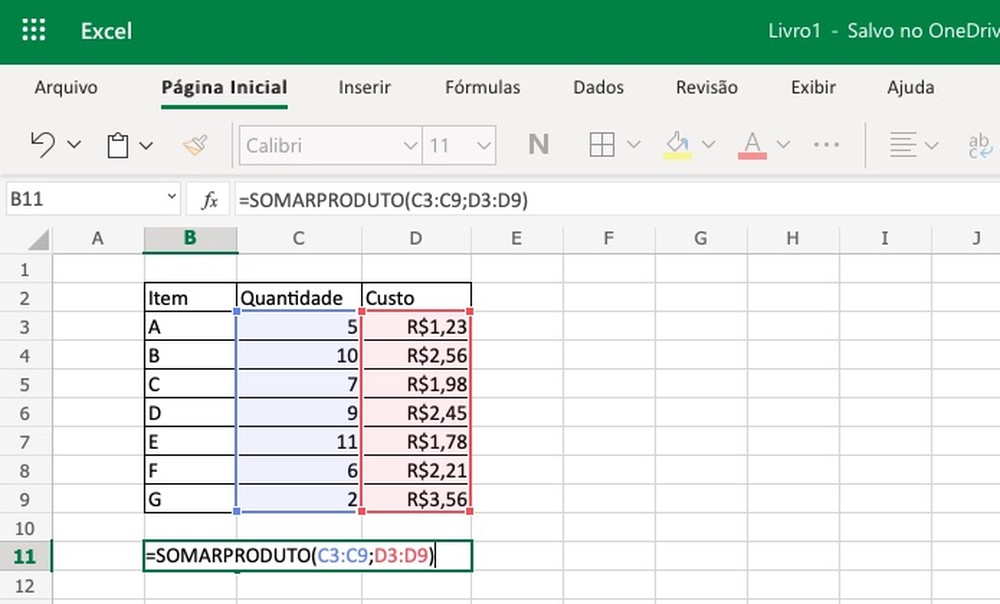Click the Undo icon
Viewport: 1000px width, 604px height.
click(x=42, y=144)
